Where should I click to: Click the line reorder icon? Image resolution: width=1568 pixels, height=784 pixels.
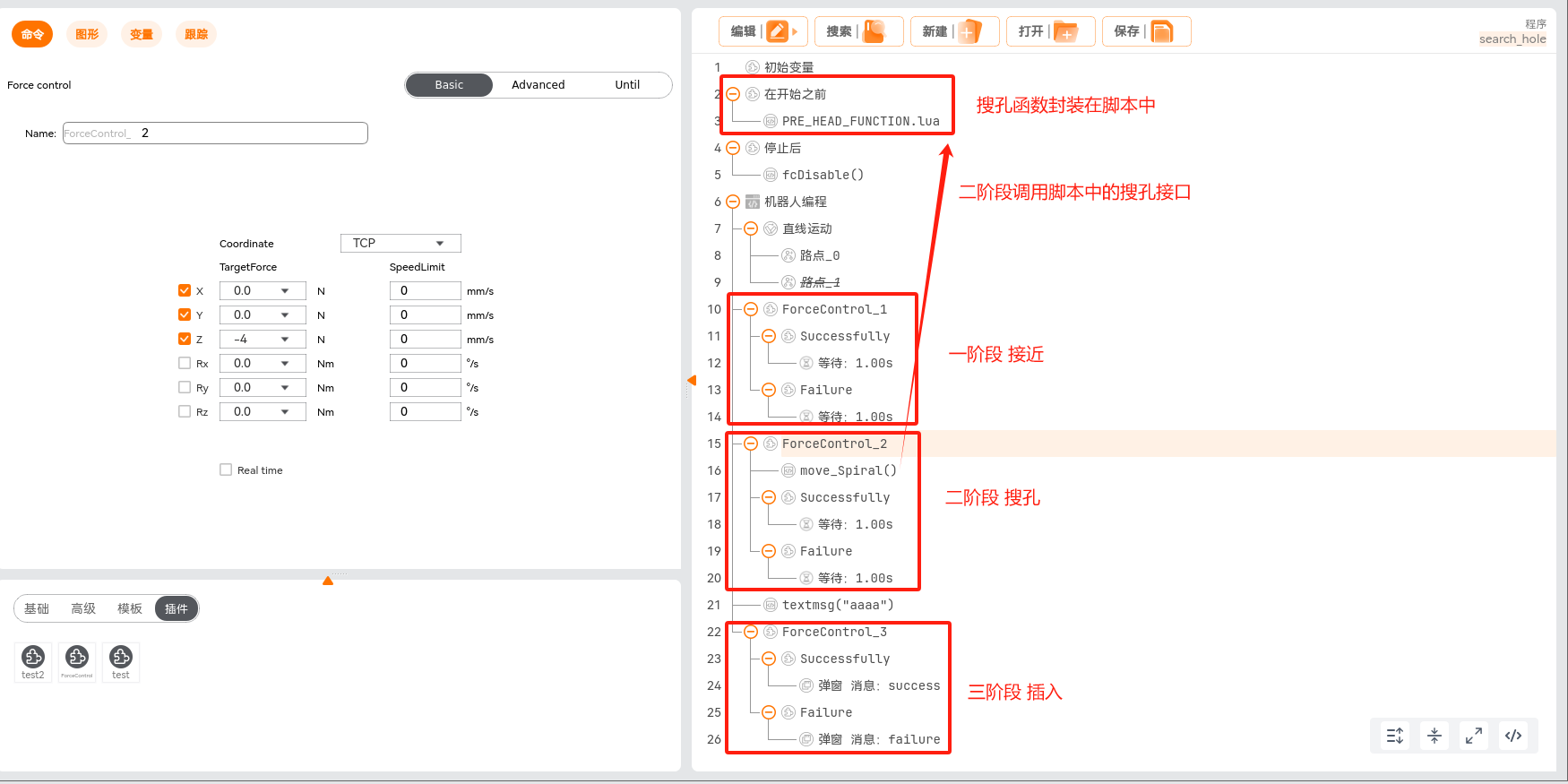coord(1395,736)
